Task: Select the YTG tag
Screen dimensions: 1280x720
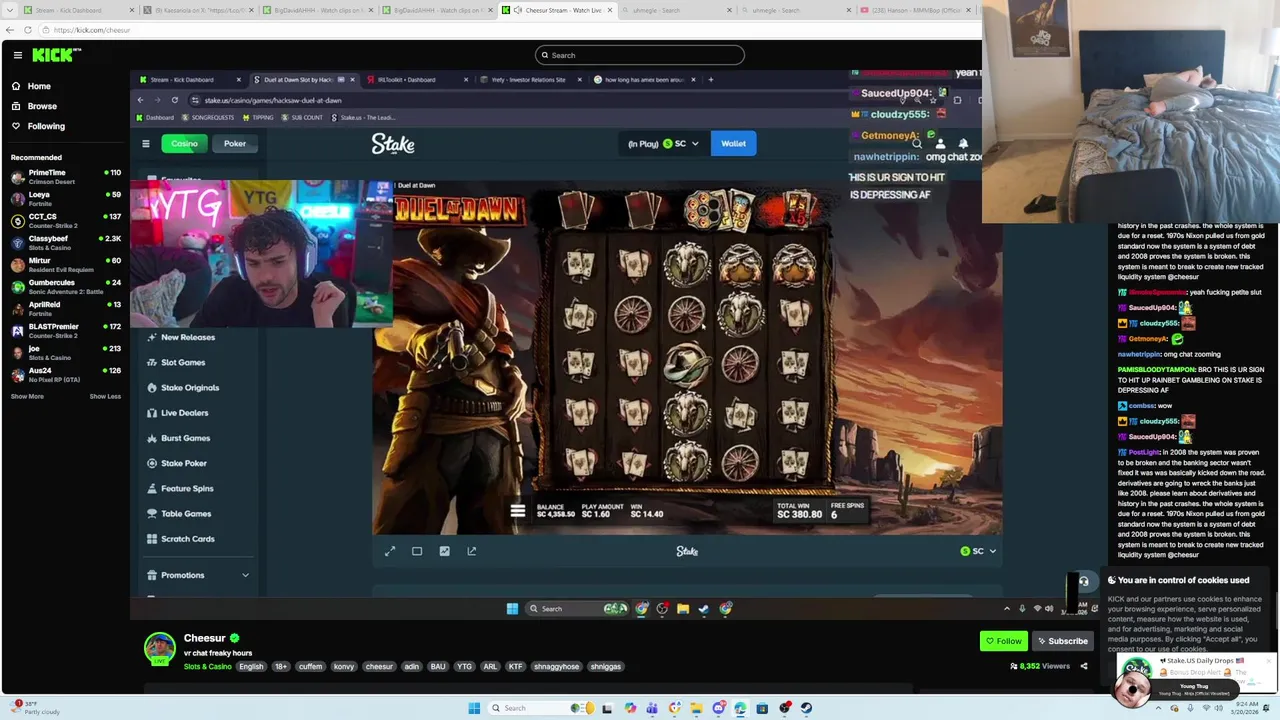Action: click(x=464, y=666)
